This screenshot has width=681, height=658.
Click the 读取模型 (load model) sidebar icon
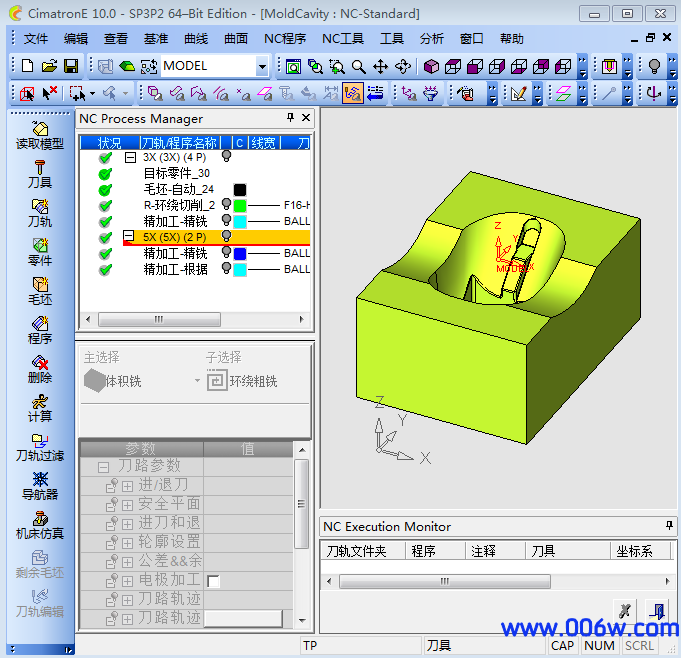[40, 134]
